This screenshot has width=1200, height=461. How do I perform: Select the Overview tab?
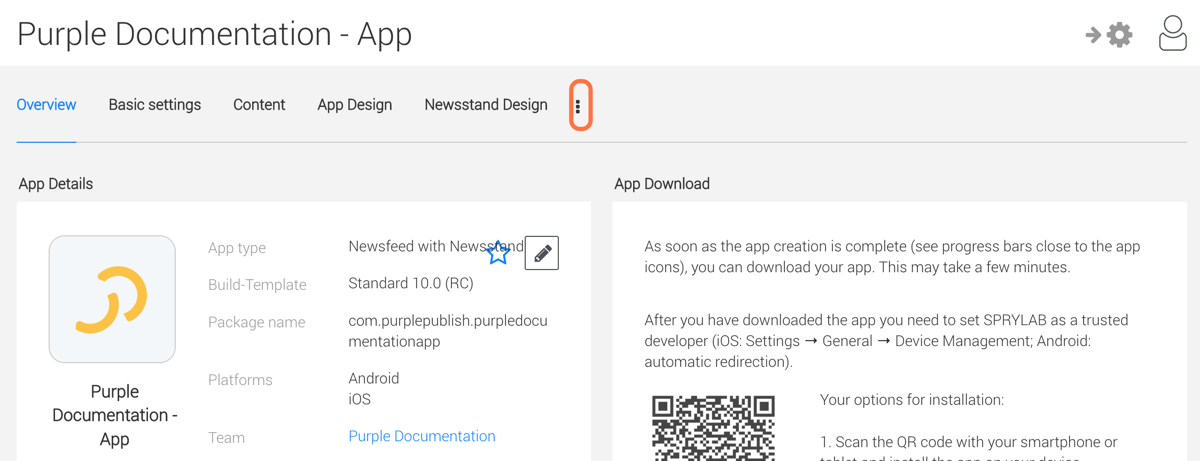tap(46, 104)
